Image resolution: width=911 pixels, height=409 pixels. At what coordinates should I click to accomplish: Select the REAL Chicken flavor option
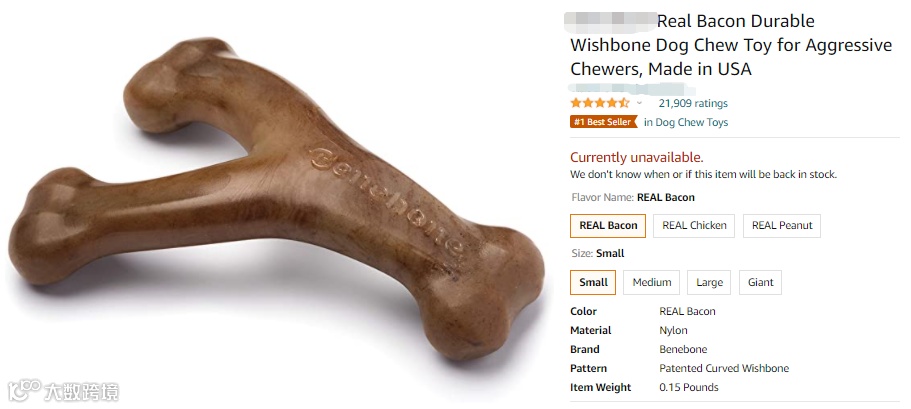pos(694,225)
